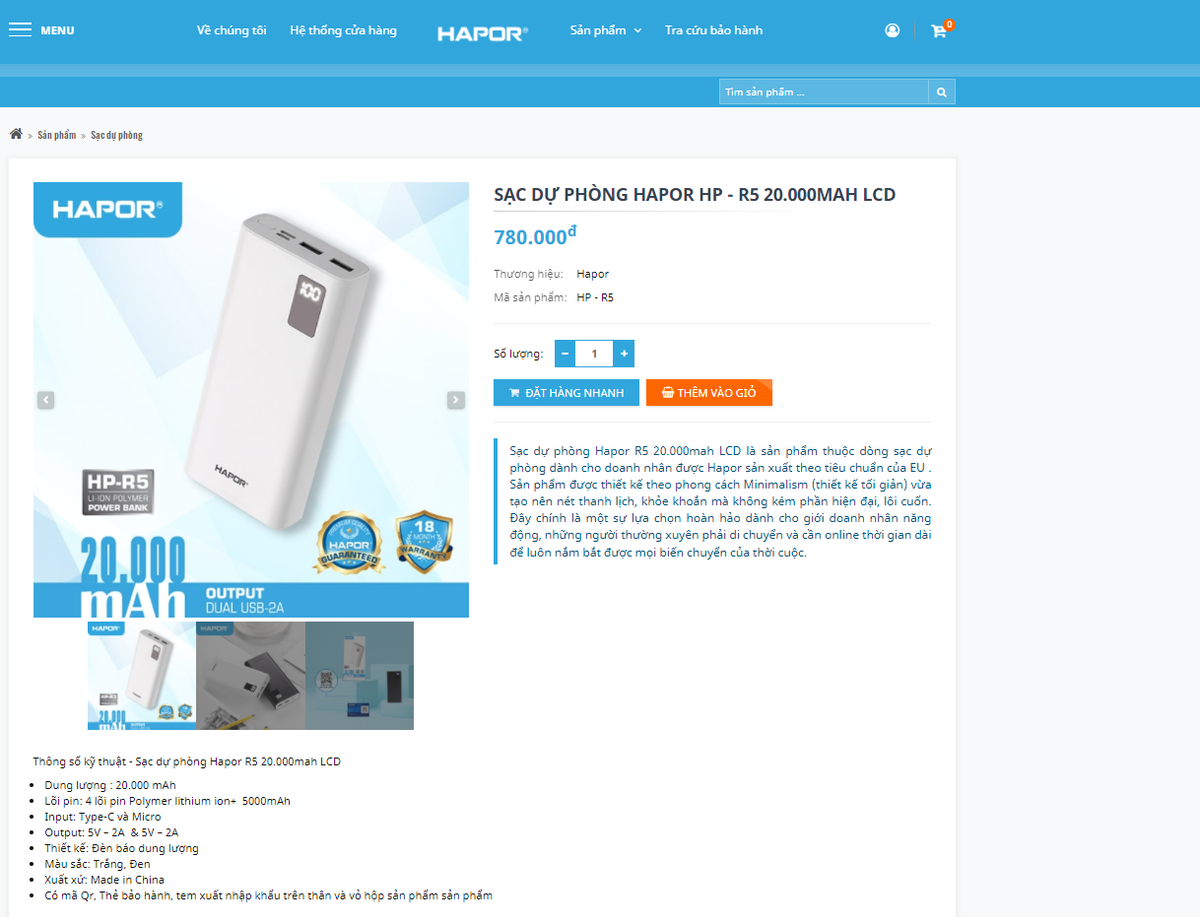1200x917 pixels.
Task: Show previous product image arrow
Action: tap(46, 400)
